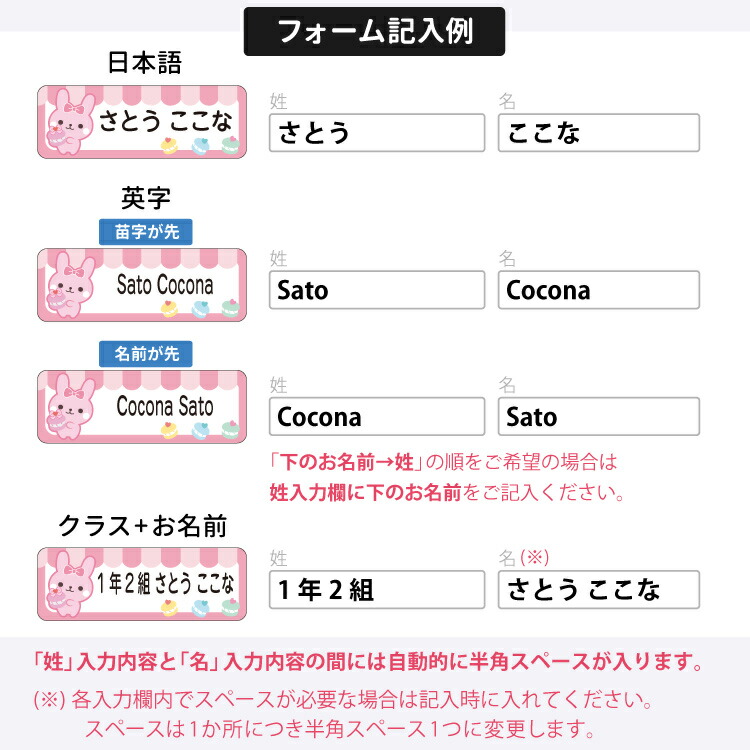Click the green macaron on Cocona Sato label
This screenshot has width=750, height=750.
coord(231,430)
